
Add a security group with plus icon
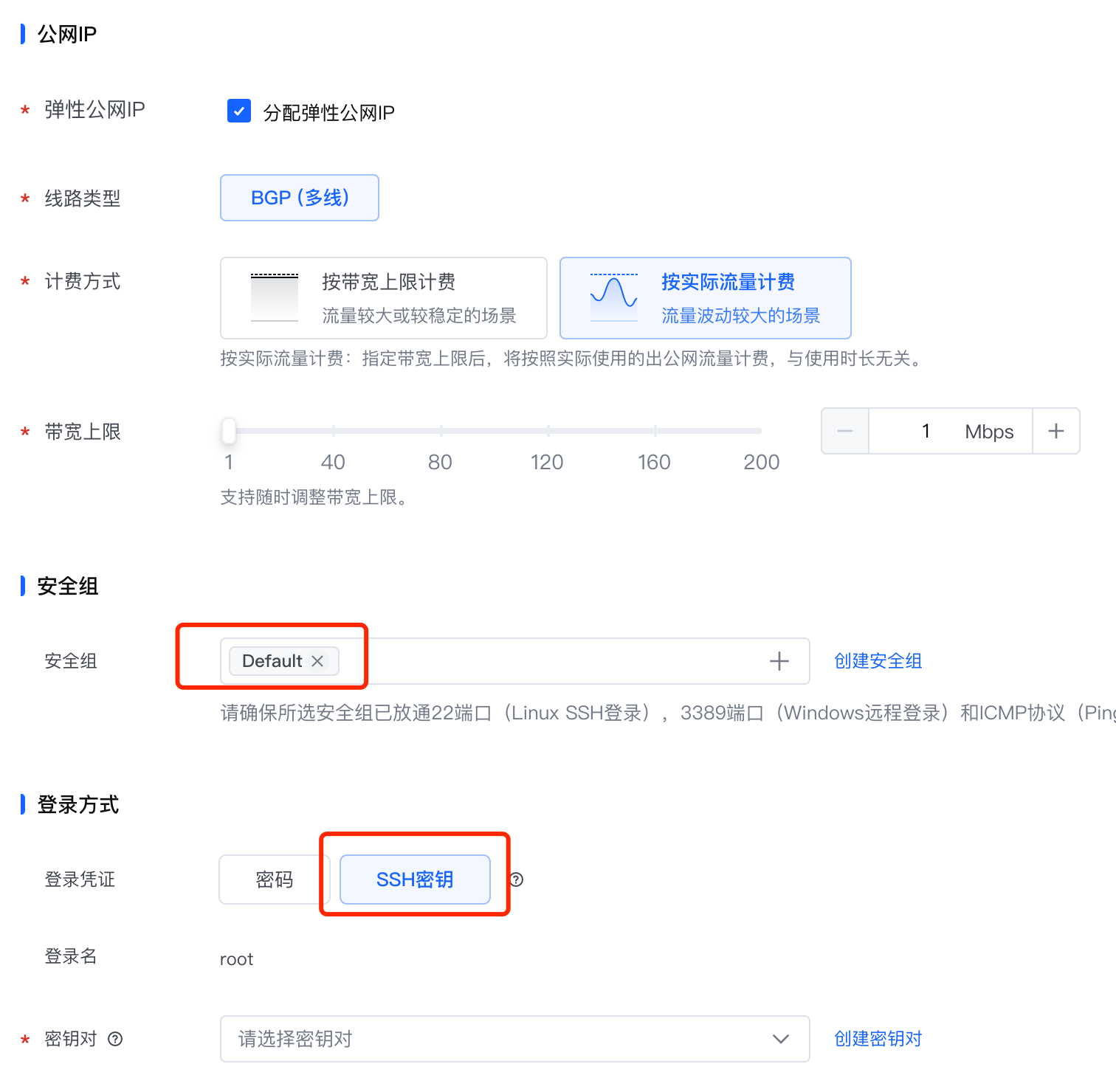pyautogui.click(x=779, y=661)
